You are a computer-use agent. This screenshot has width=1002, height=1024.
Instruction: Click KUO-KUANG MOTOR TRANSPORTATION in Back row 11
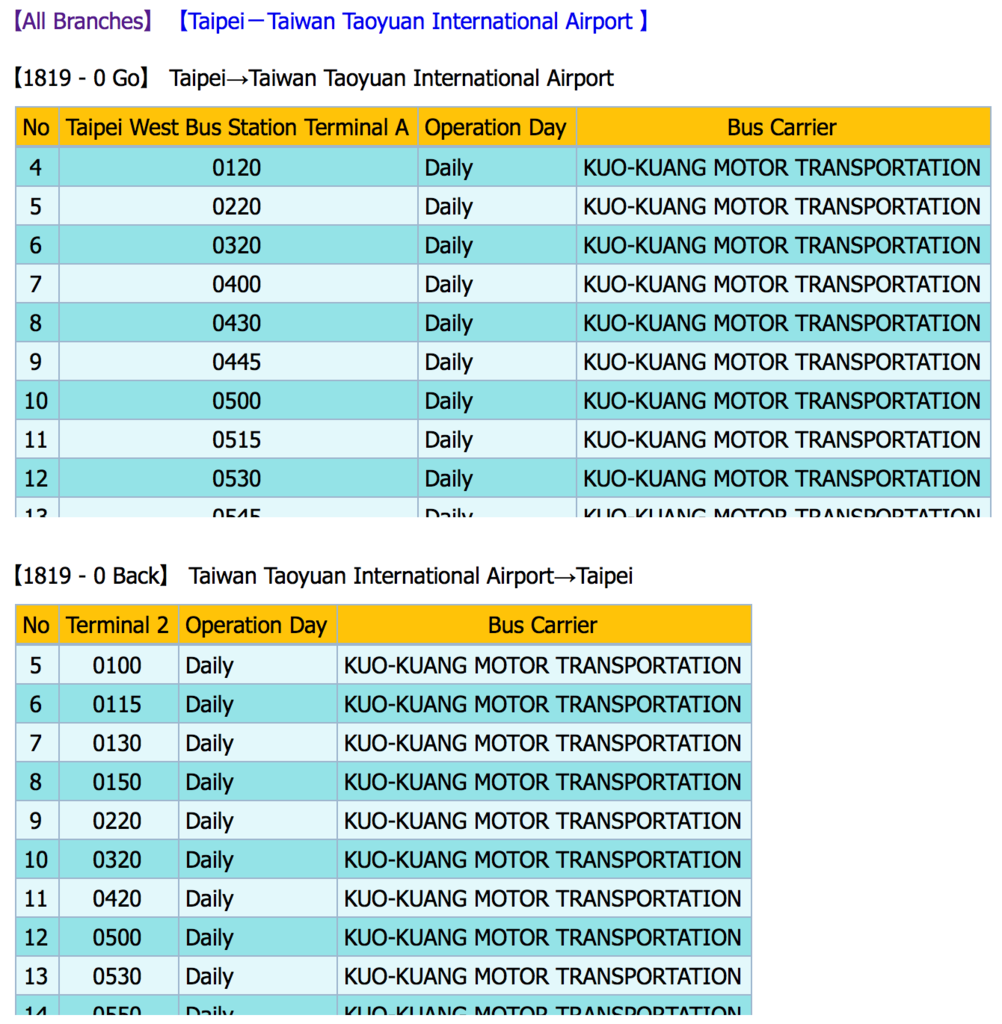pyautogui.click(x=543, y=899)
